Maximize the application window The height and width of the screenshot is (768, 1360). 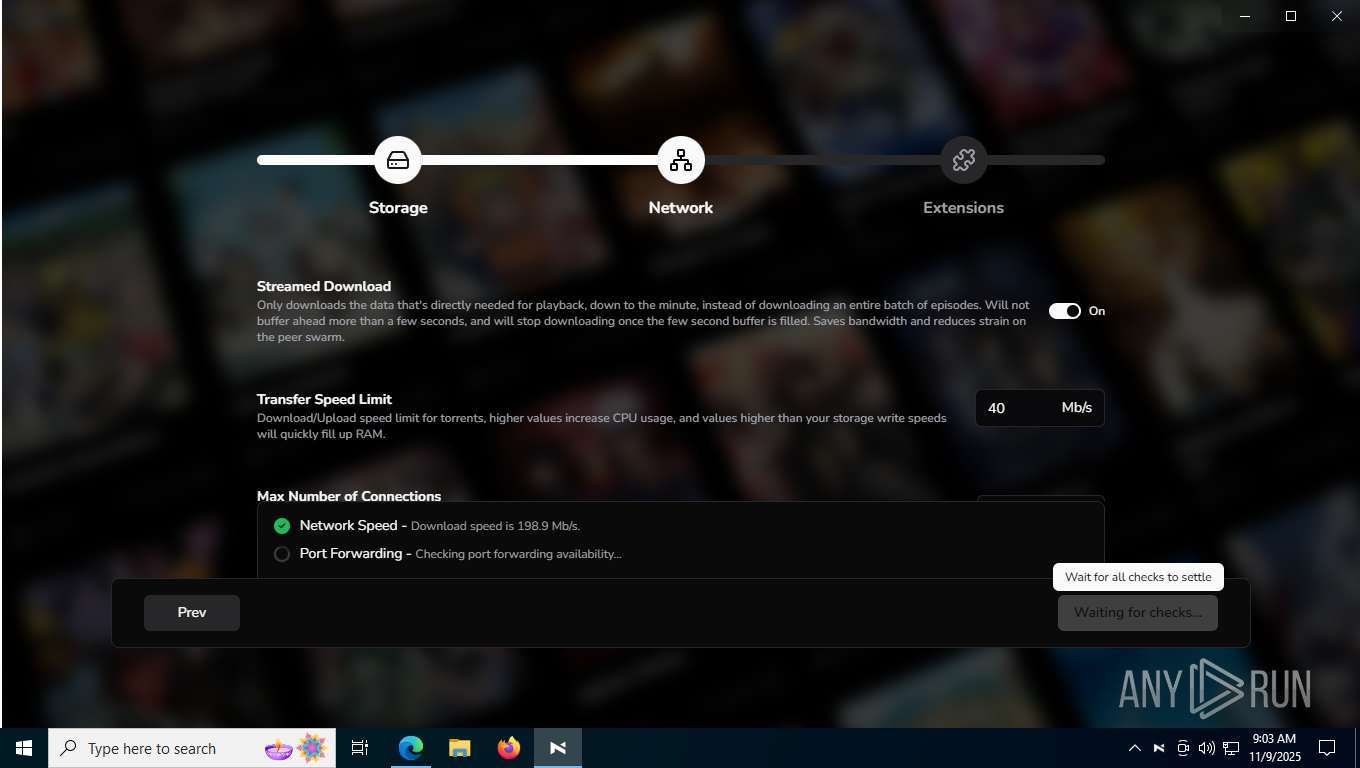[x=1291, y=16]
